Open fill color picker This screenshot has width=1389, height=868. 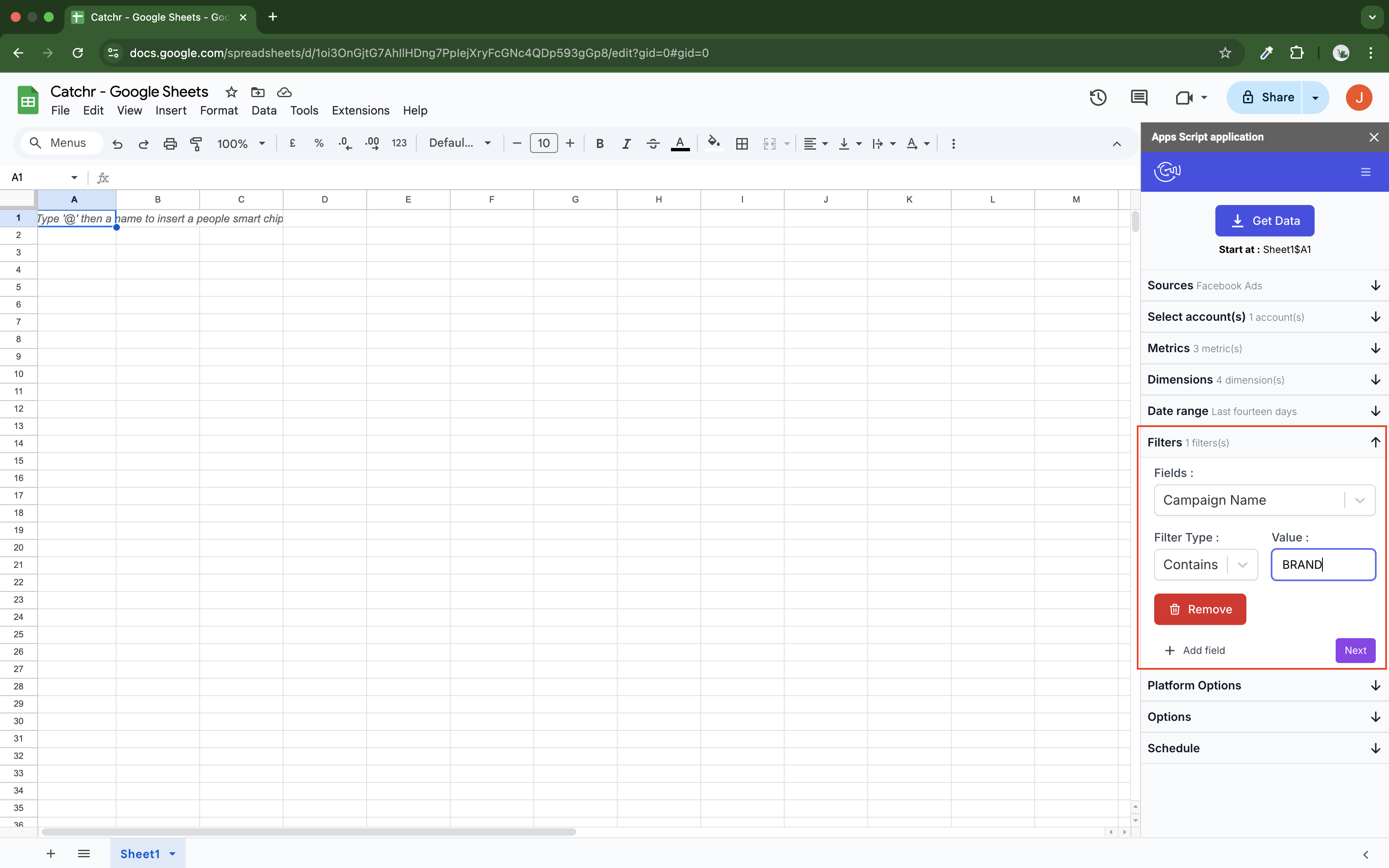point(714,142)
